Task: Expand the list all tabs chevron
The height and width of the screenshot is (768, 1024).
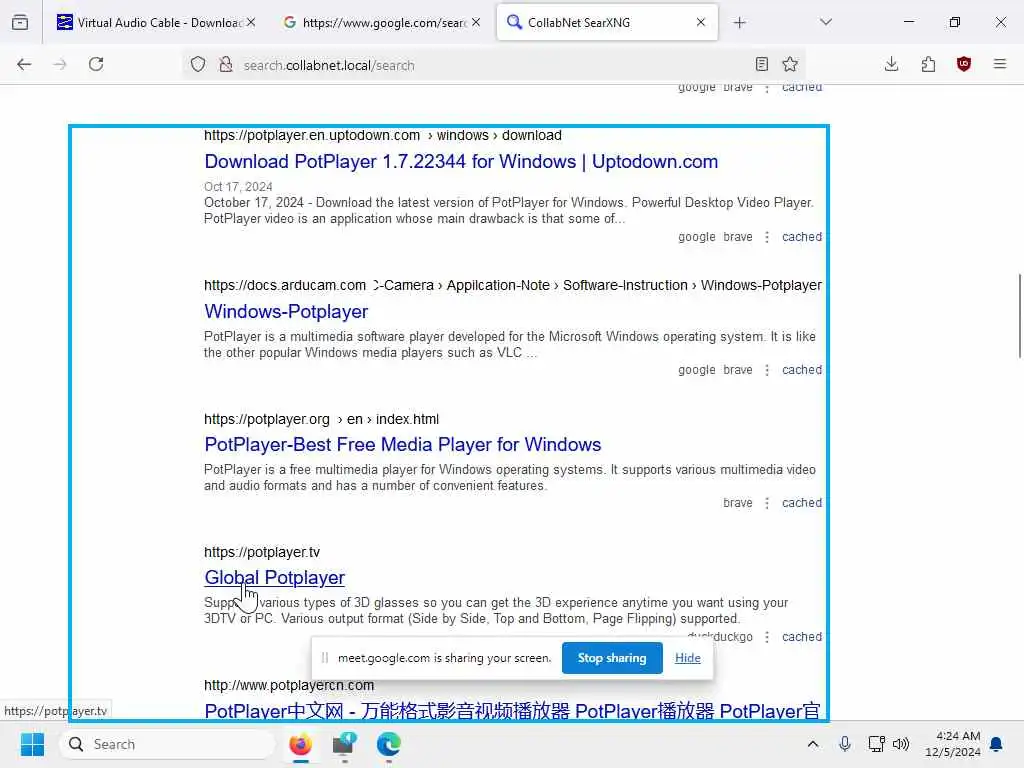Action: point(826,22)
